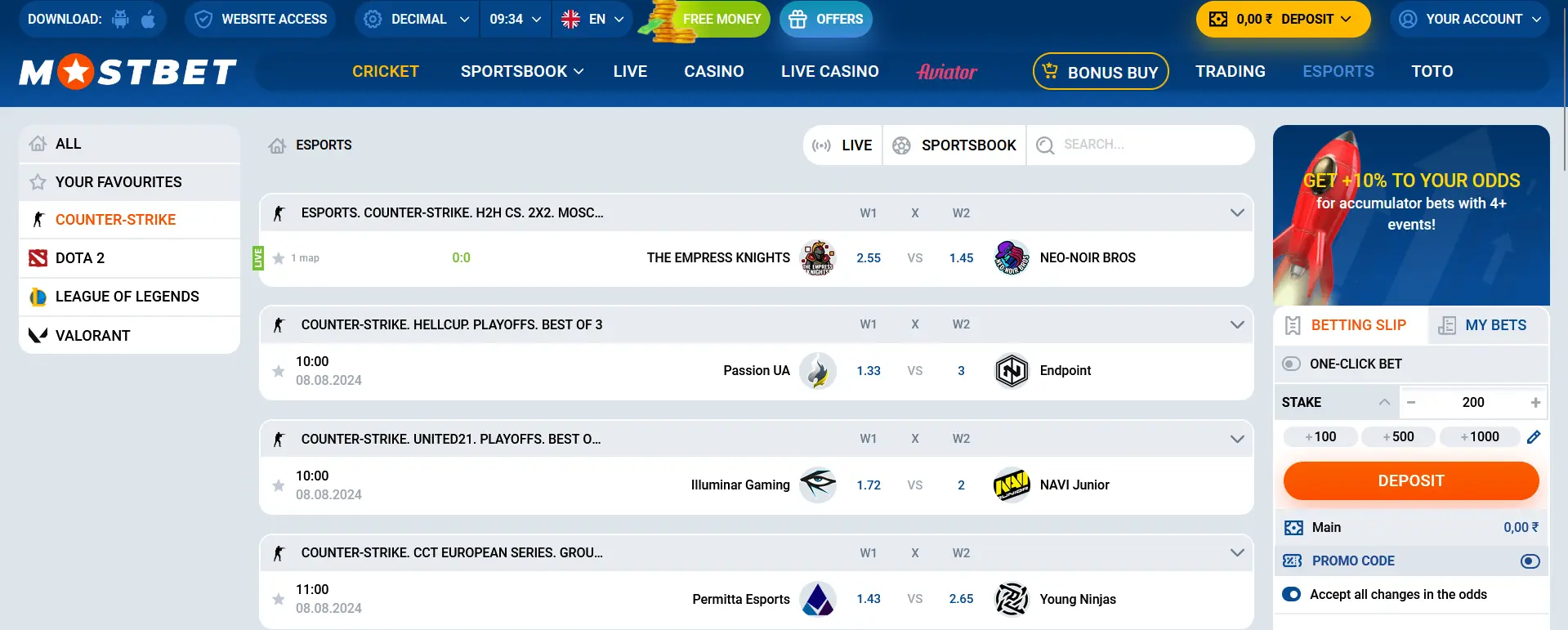This screenshot has height=630, width=1568.
Task: Click the Permitta Esports team logo
Action: 817,599
